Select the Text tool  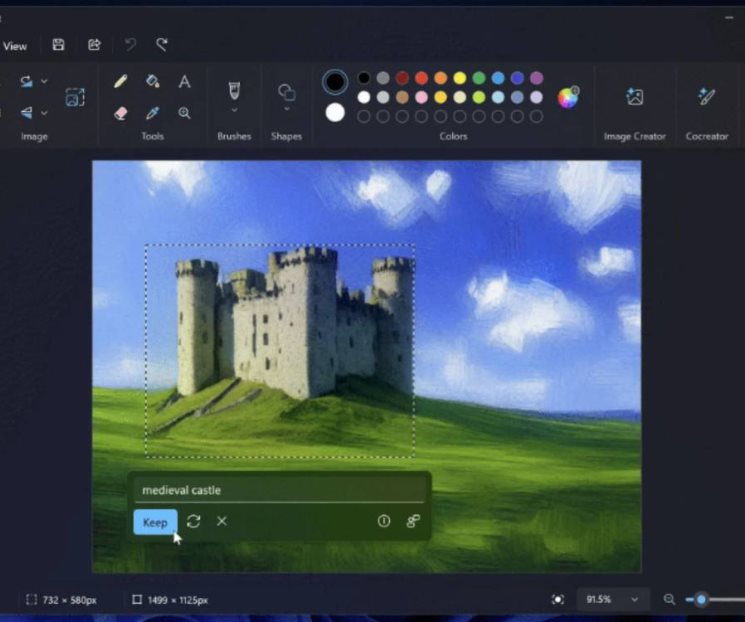click(184, 81)
